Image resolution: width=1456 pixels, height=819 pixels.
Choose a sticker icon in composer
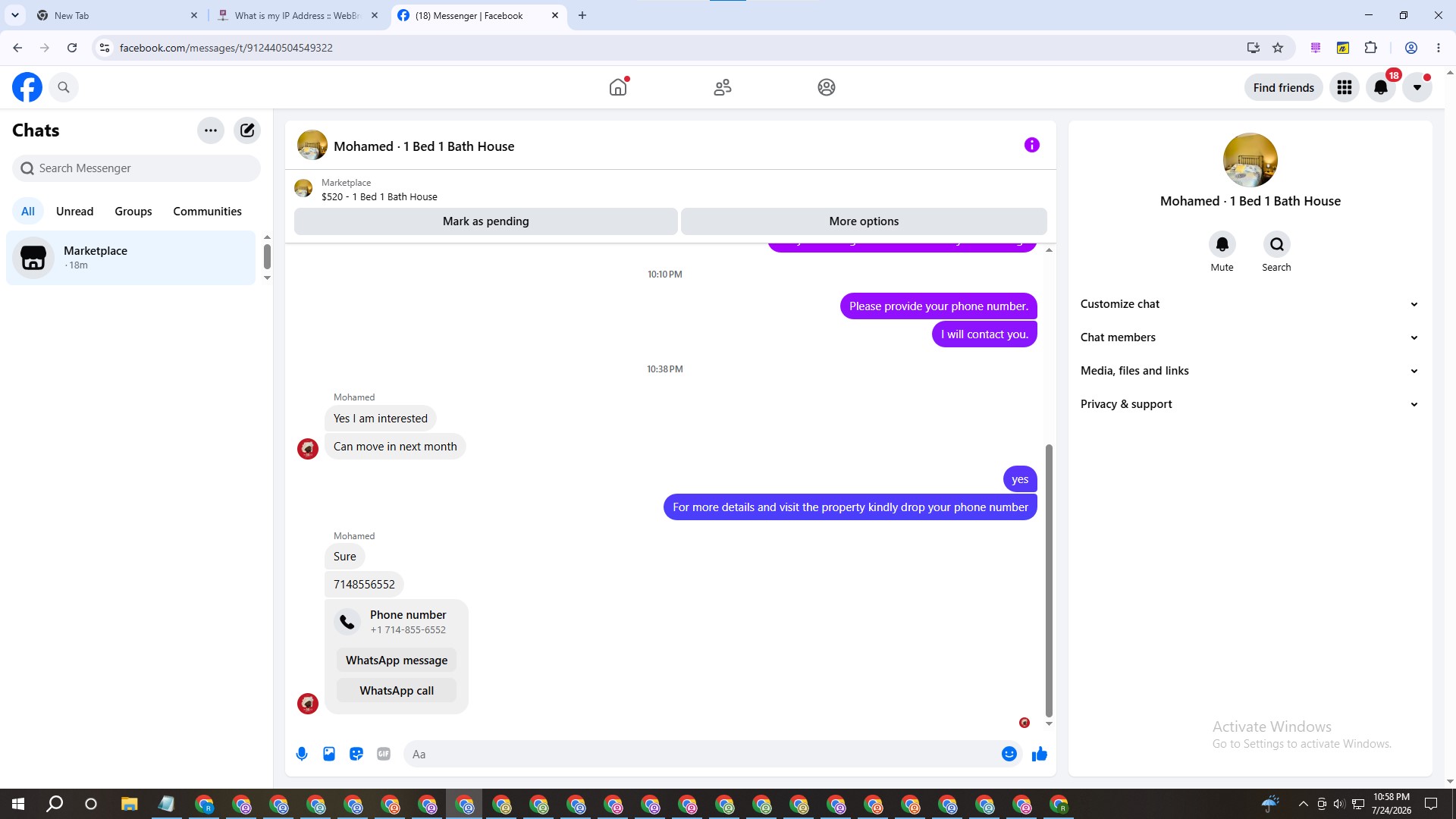tap(356, 754)
